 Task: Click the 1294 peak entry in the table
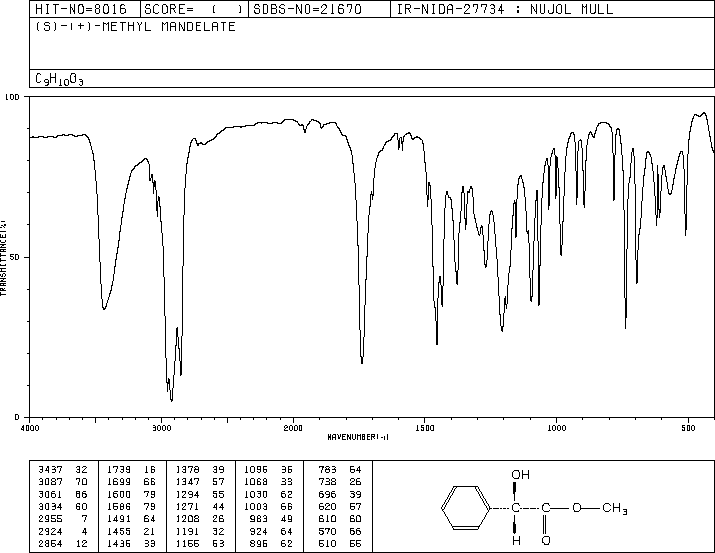[200, 494]
